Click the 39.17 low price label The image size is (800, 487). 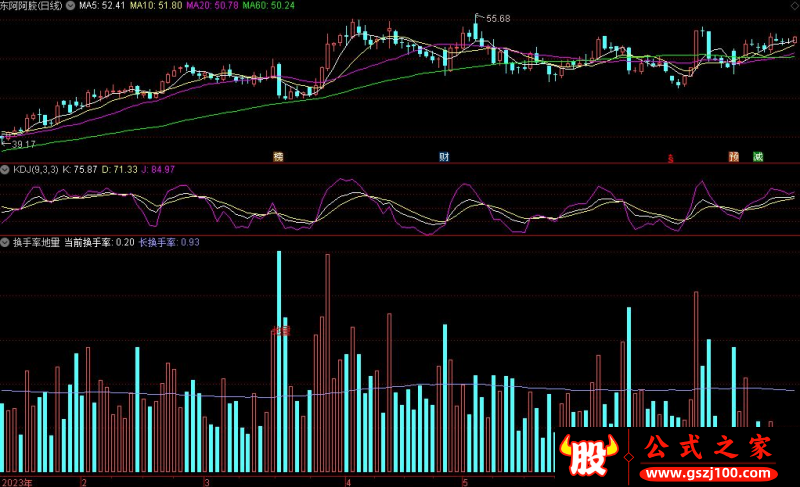click(x=23, y=144)
